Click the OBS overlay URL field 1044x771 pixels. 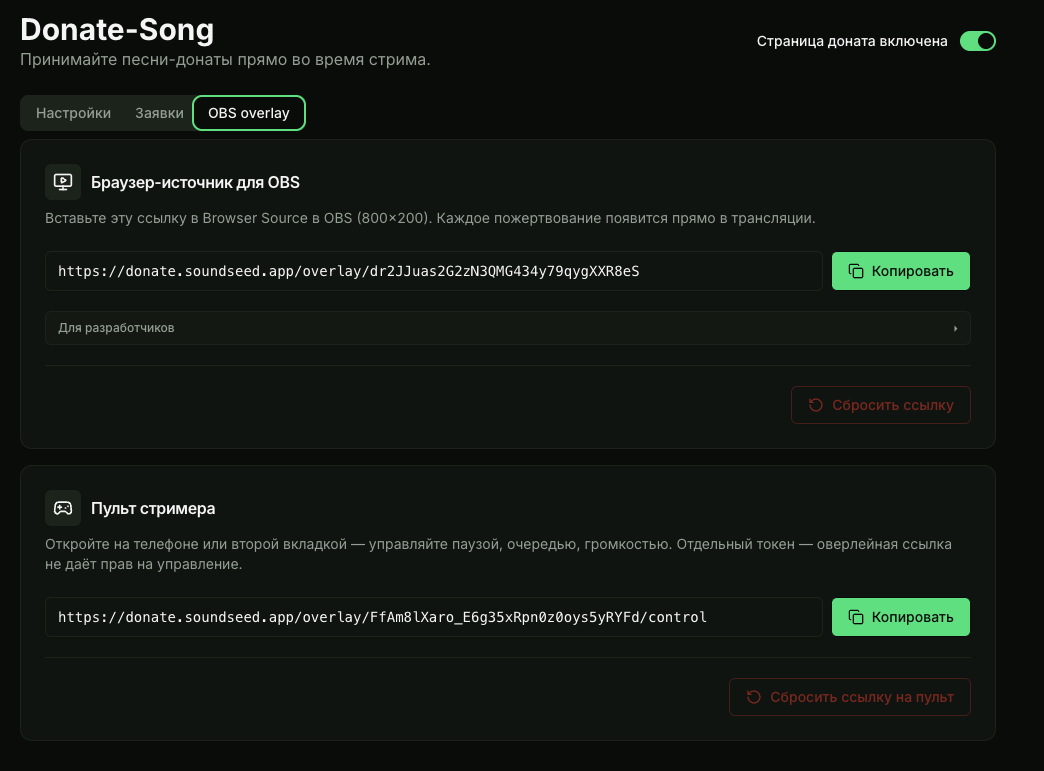click(x=433, y=271)
